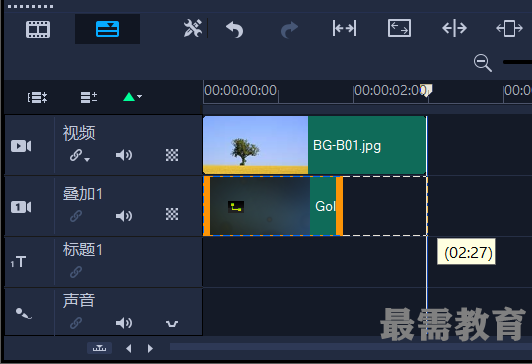Viewport: 532px width, 364px height.
Task: Click the 叠加1 overlay track icon
Action: click(x=21, y=207)
